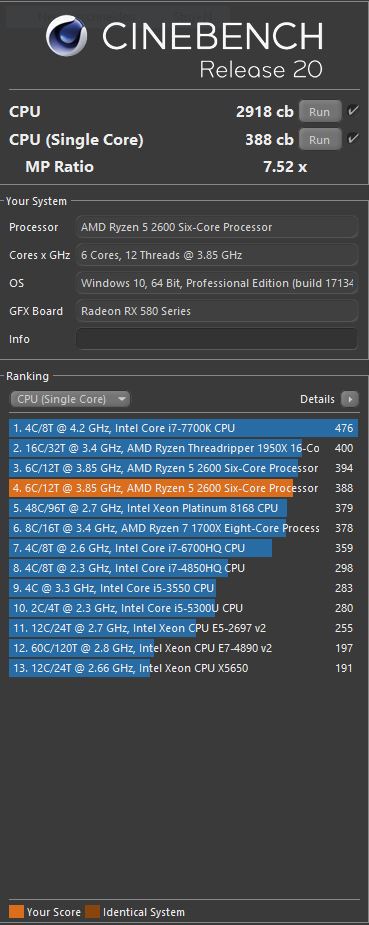Click the empty Info input field

tap(216, 339)
